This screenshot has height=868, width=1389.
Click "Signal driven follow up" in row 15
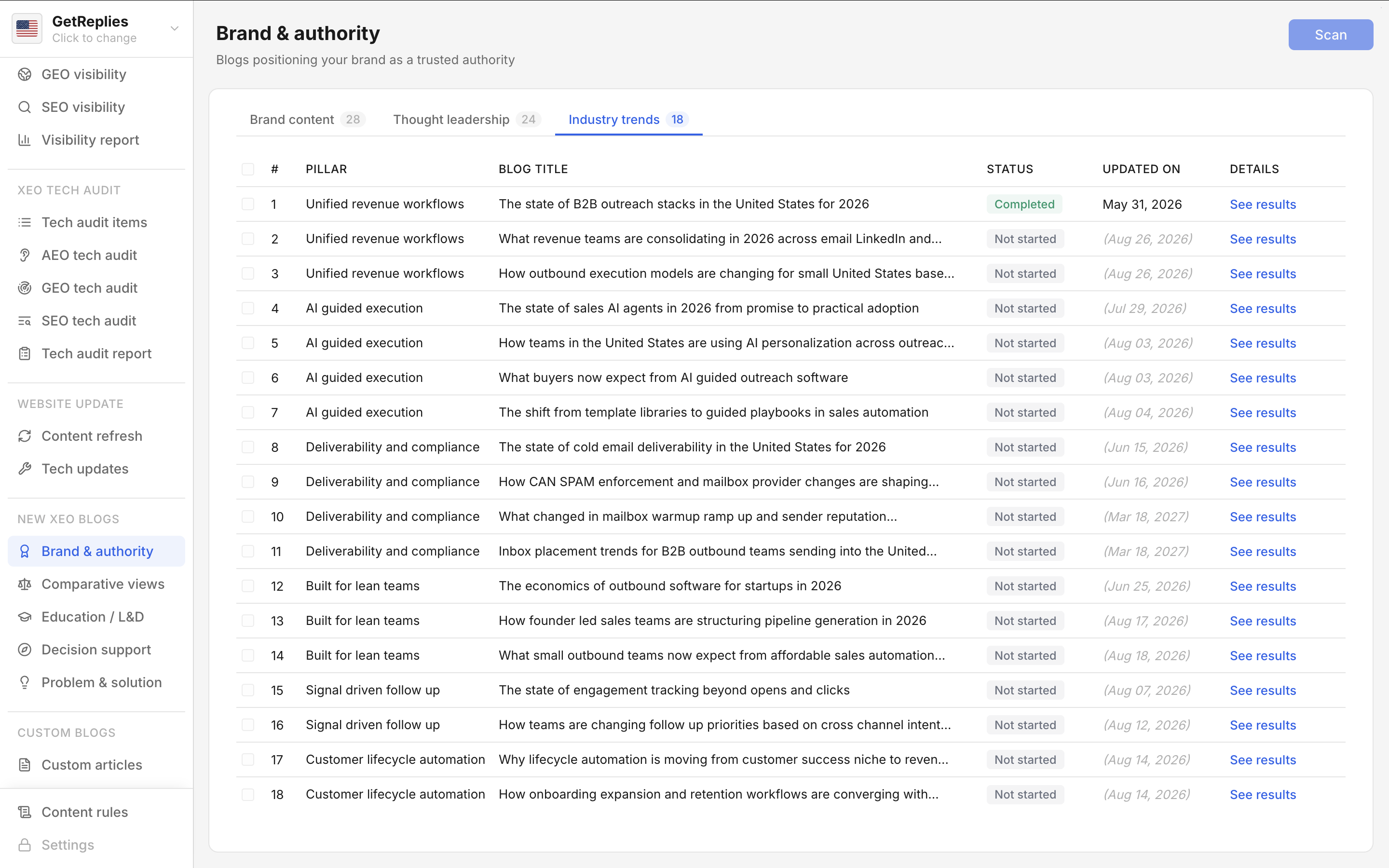tap(372, 690)
